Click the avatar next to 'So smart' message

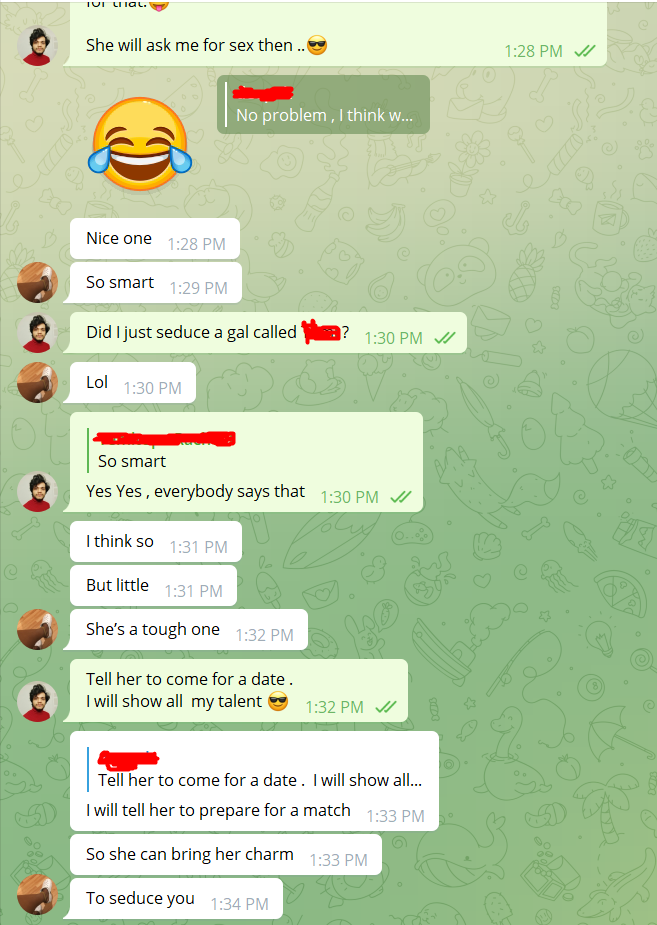[37, 282]
